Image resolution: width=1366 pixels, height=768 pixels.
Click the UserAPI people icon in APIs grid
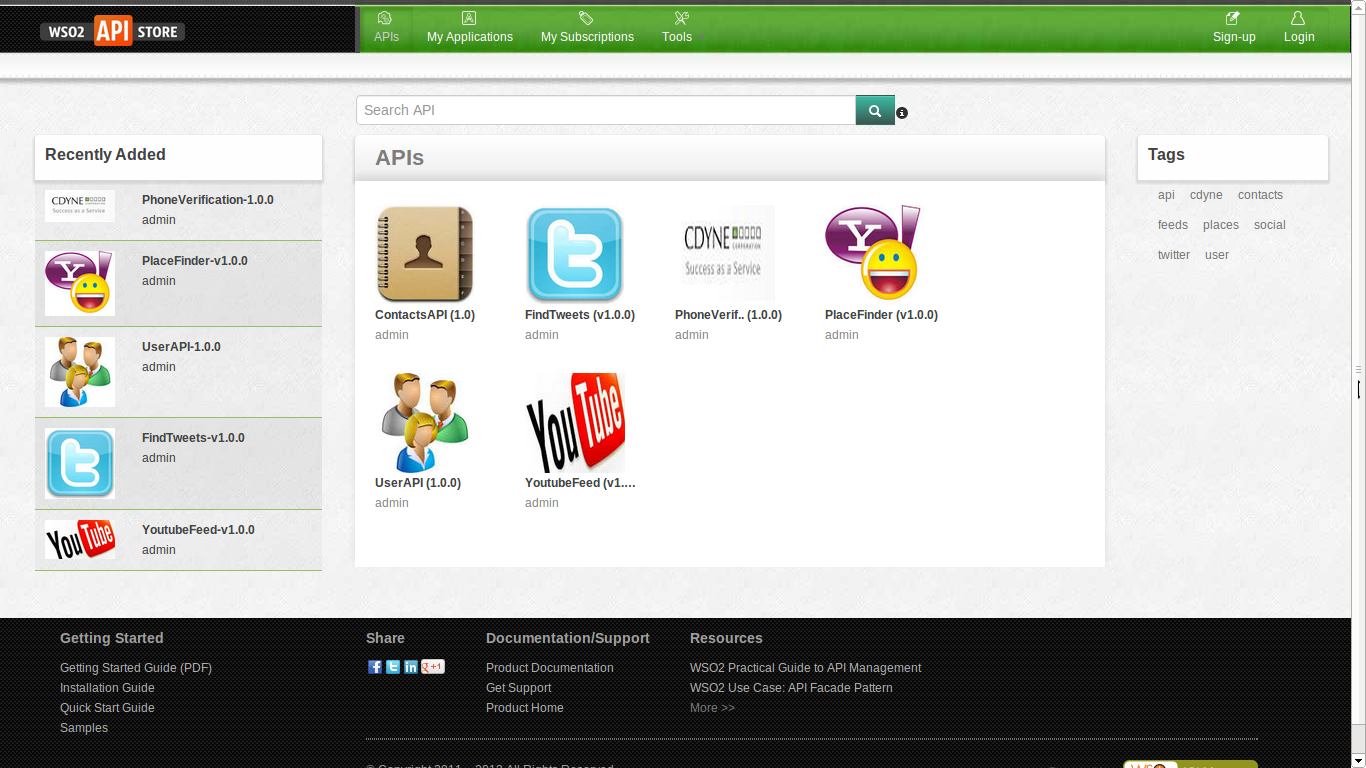(424, 422)
